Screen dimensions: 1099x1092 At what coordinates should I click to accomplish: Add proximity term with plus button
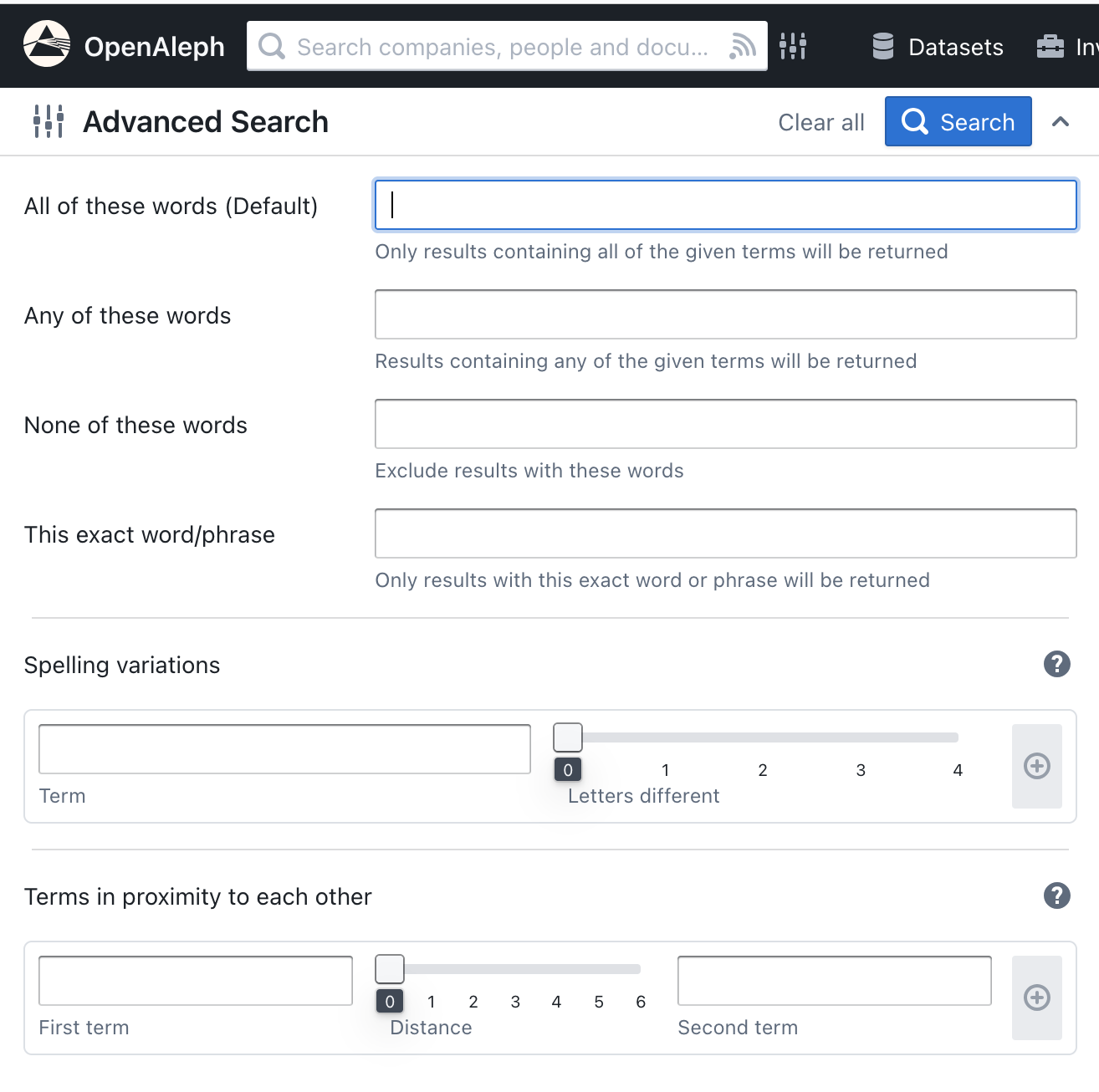1036,998
